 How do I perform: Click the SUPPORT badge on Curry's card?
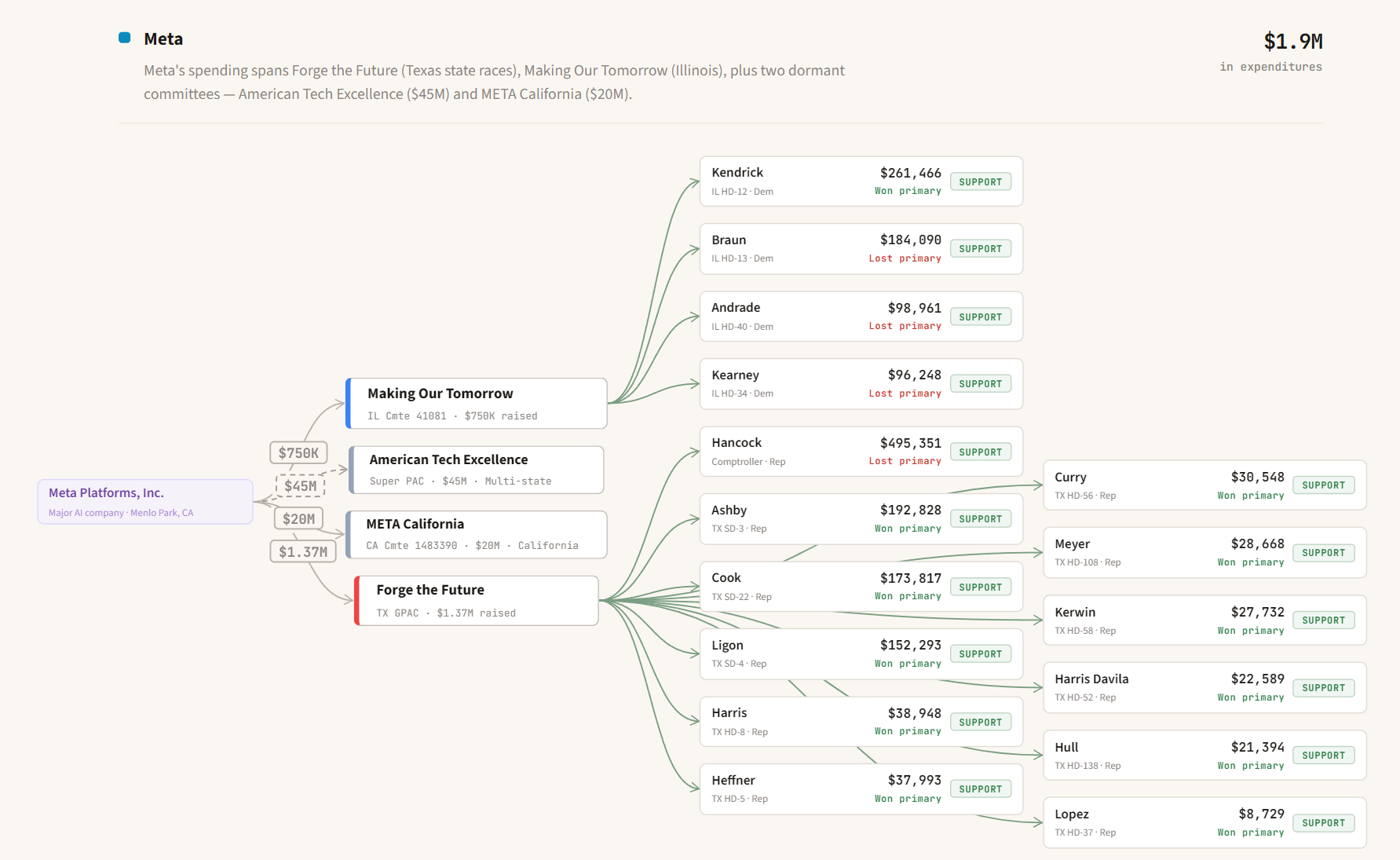click(1324, 485)
